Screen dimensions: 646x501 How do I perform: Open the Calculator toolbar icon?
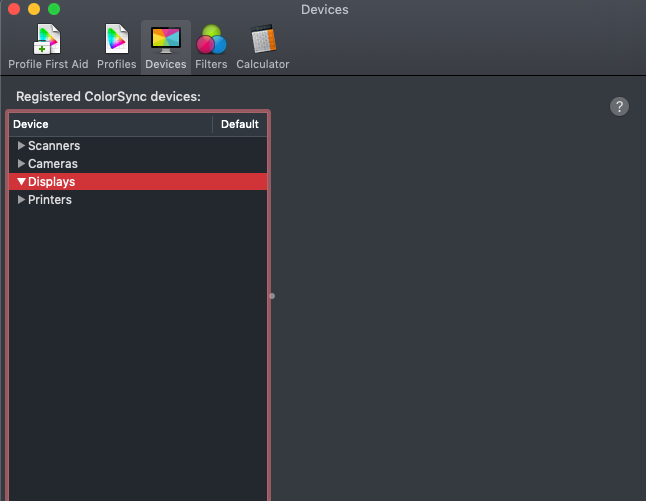(263, 39)
